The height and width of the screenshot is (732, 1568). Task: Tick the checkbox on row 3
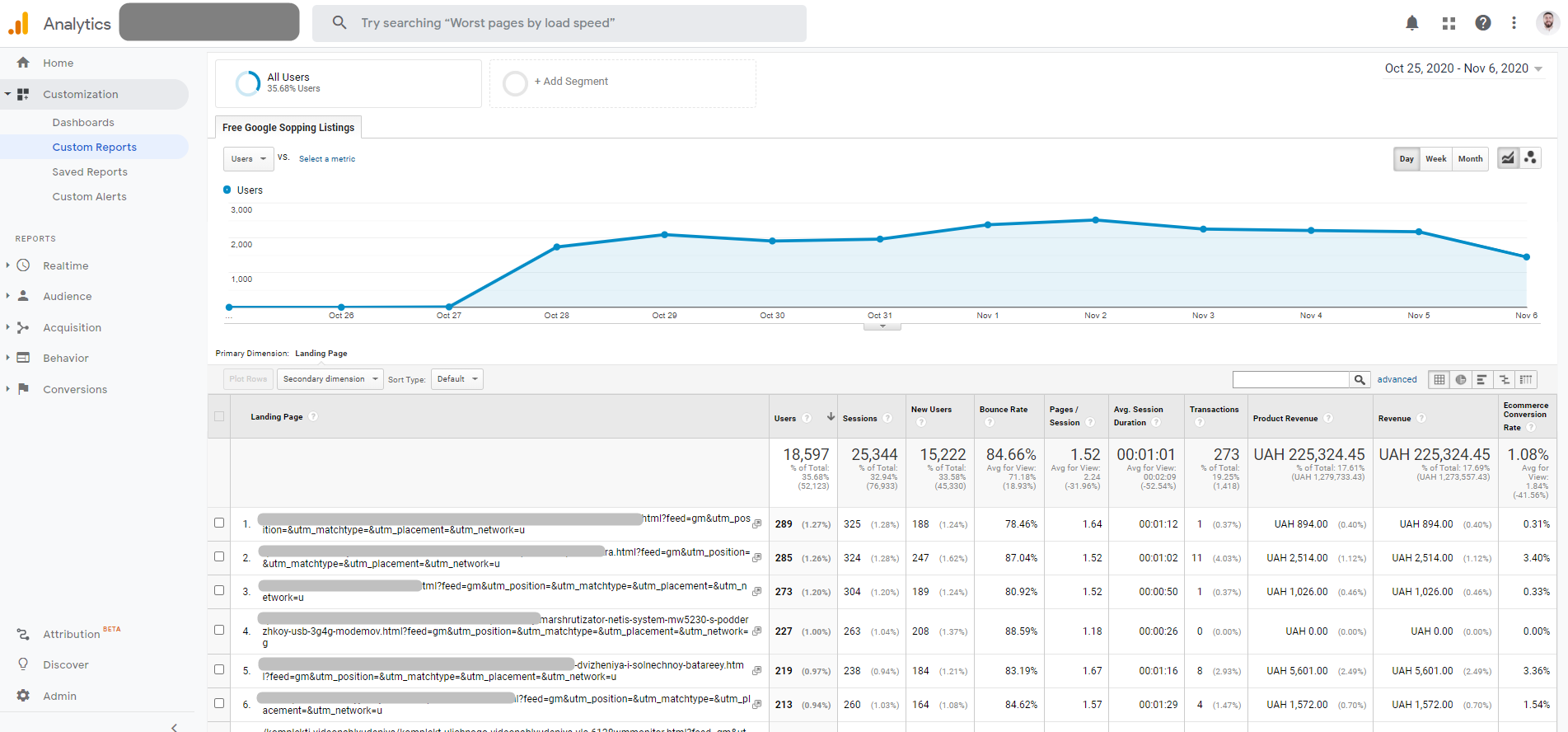click(x=219, y=590)
